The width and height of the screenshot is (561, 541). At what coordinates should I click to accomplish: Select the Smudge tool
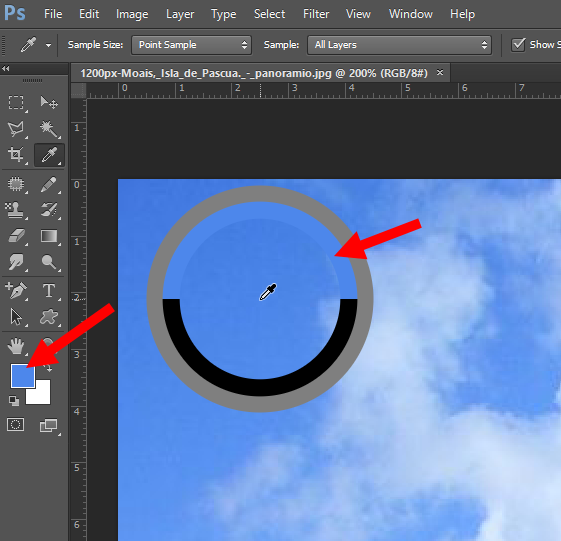click(16, 262)
